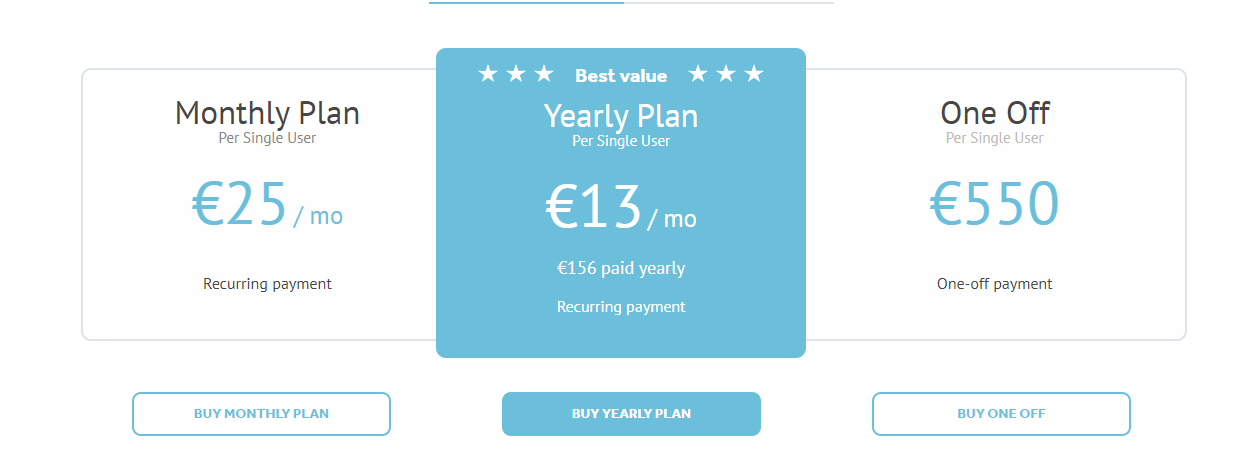Click the €13 / mo price
The image size is (1240, 469).
(621, 208)
